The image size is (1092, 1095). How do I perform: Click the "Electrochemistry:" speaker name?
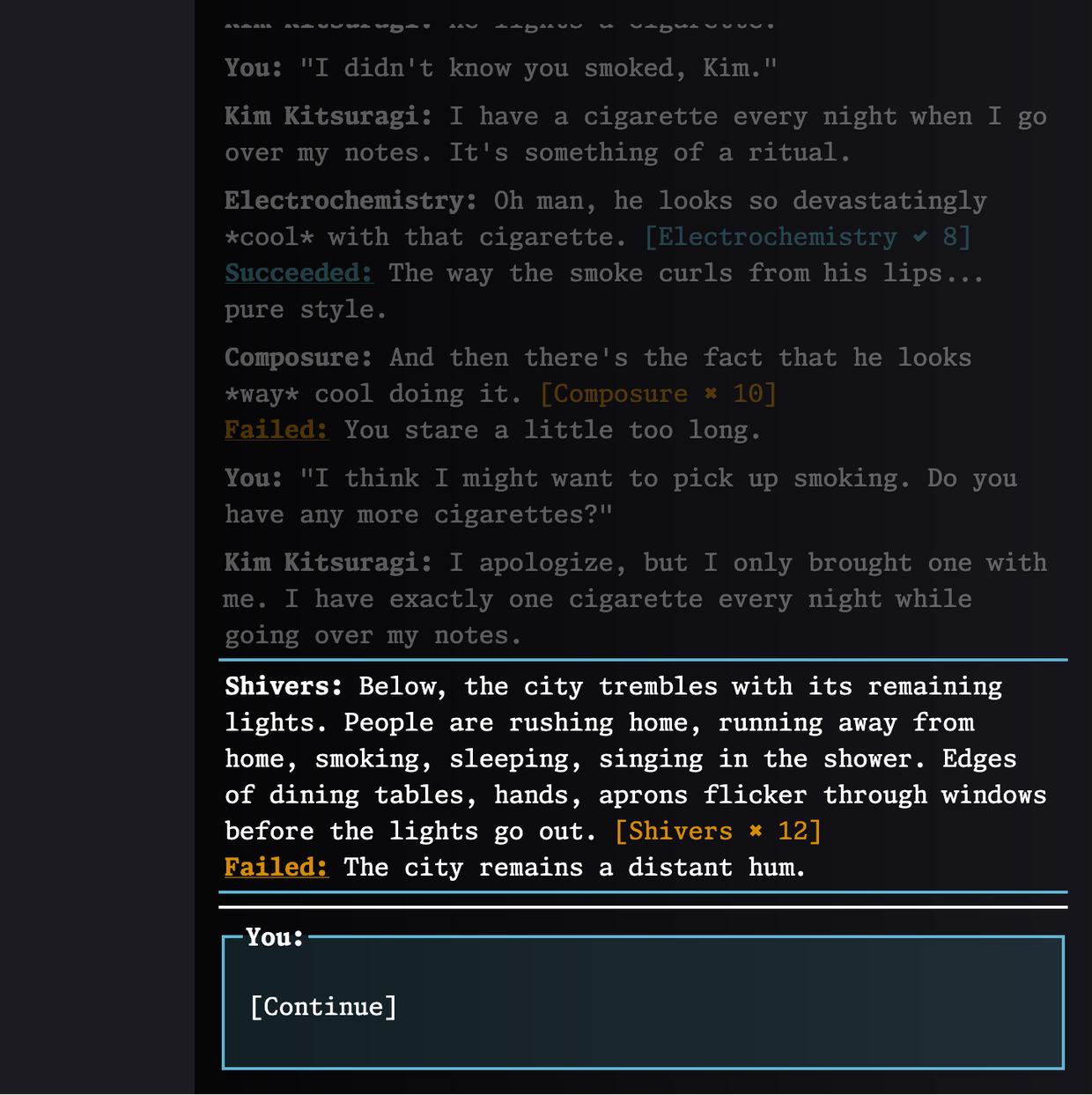pyautogui.click(x=350, y=201)
